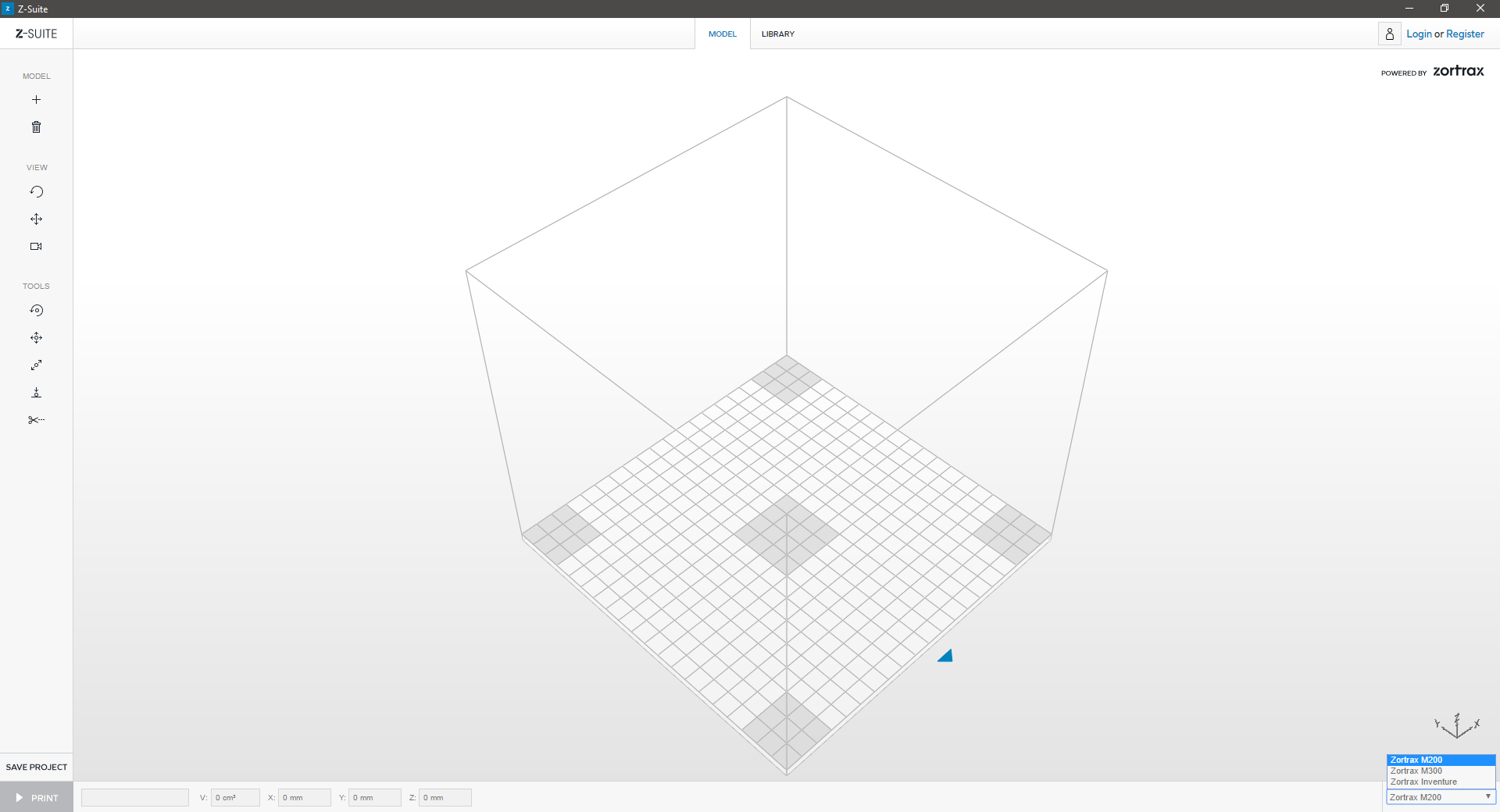Viewport: 1500px width, 812px height.
Task: Choose Zortrax M300 from printer list
Action: click(1416, 771)
